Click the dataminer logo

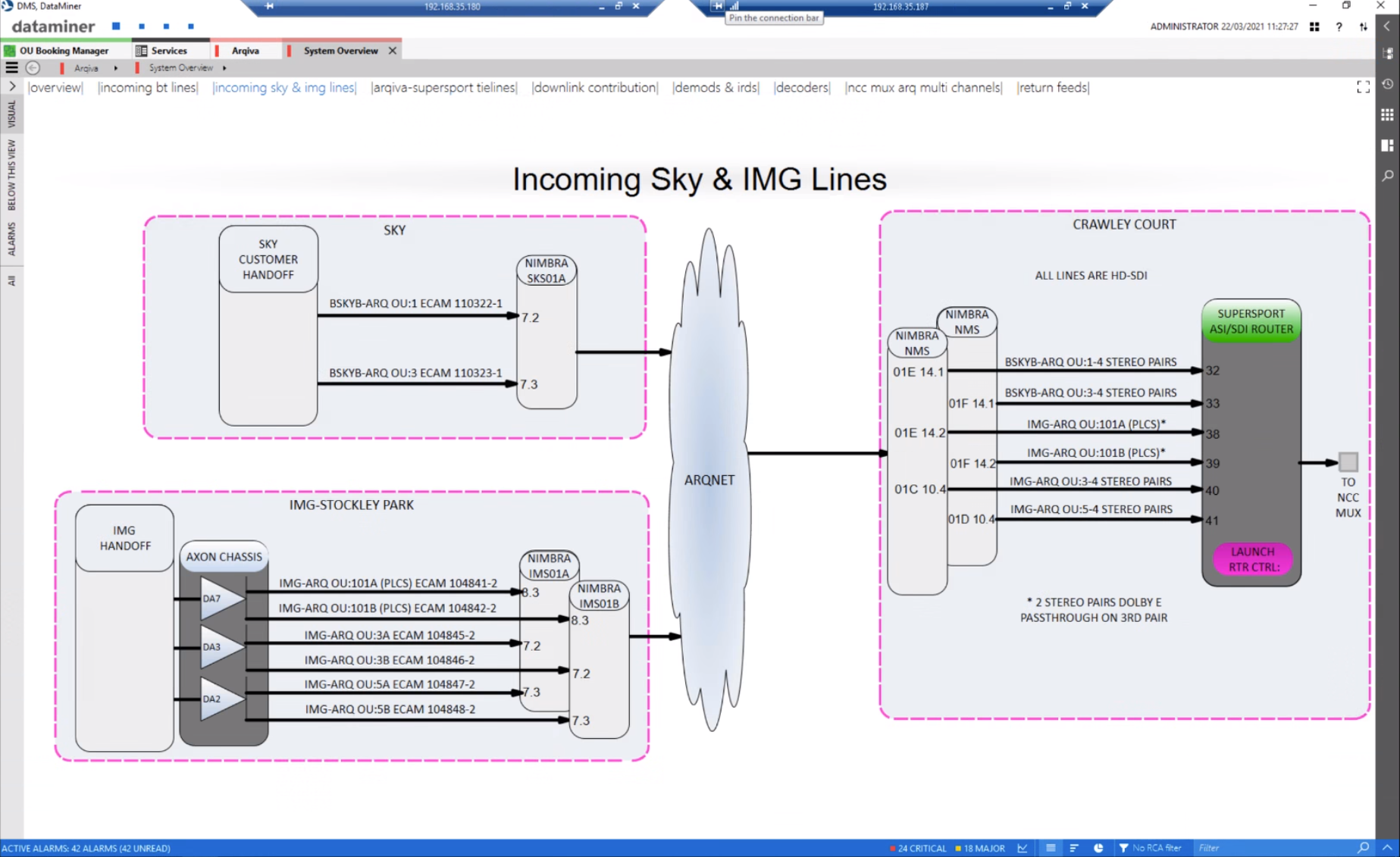[53, 27]
